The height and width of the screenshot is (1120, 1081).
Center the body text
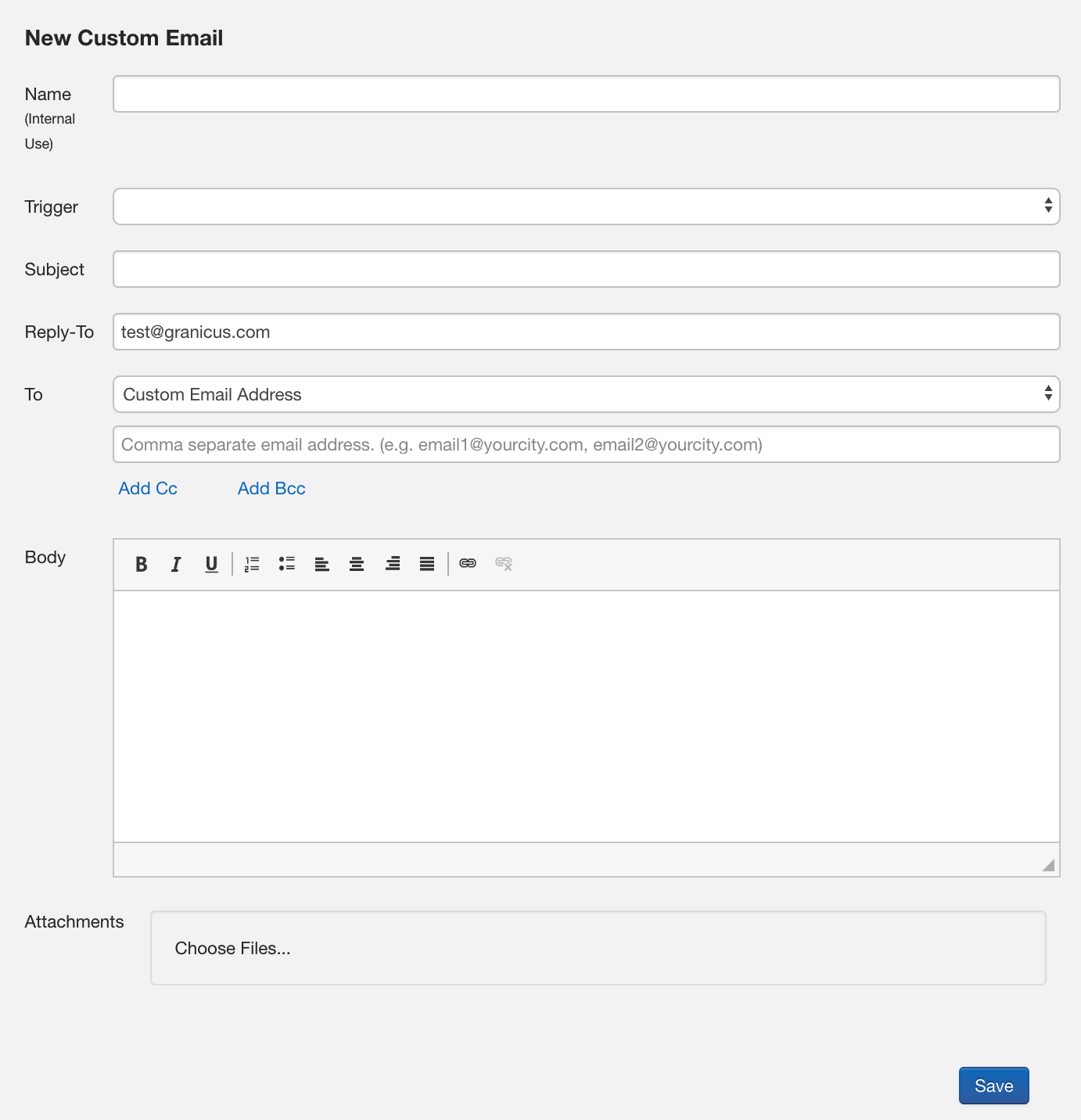(357, 564)
